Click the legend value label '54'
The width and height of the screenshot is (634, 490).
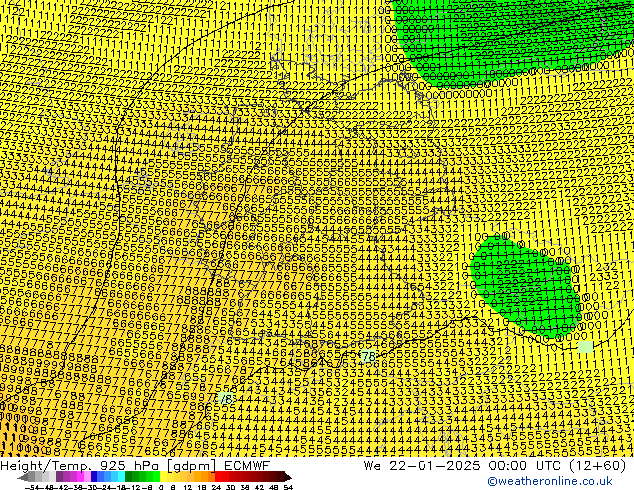click(x=288, y=488)
